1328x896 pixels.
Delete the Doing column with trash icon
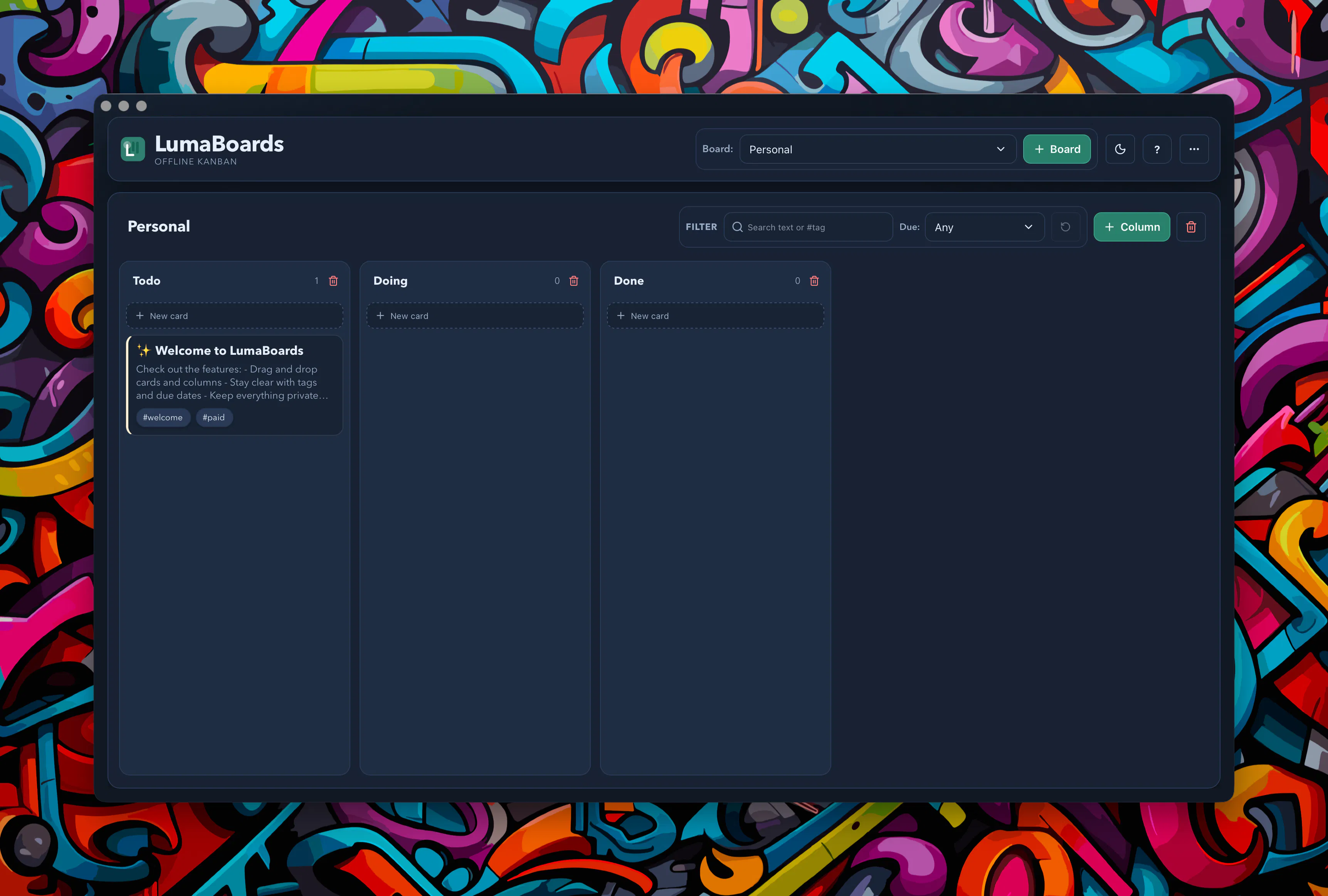[574, 281]
